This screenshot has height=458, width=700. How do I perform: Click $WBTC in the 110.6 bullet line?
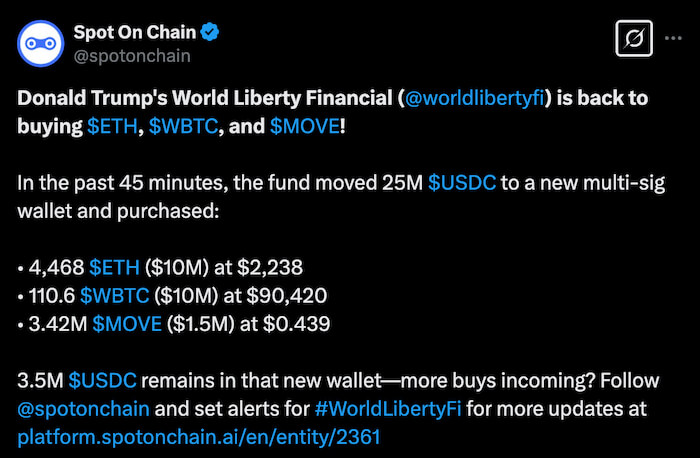pos(116,295)
